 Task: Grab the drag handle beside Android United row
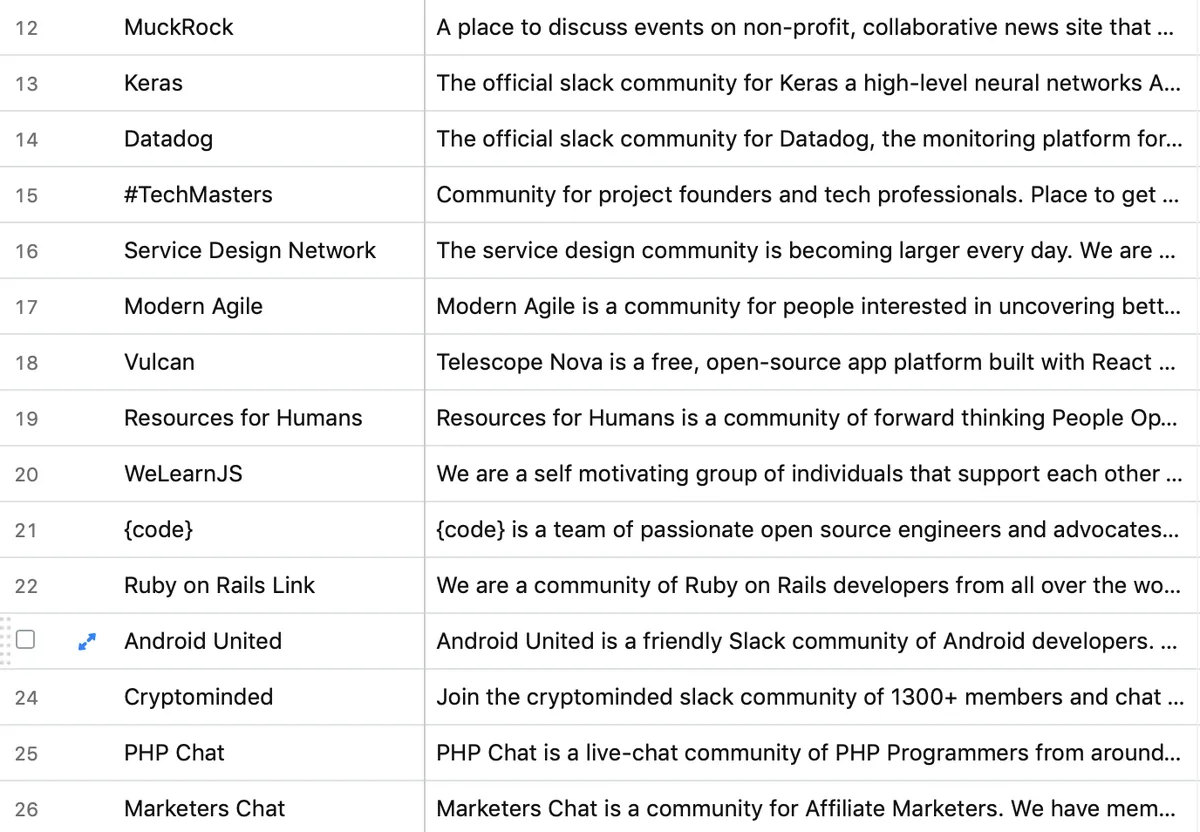pyautogui.click(x=5, y=641)
